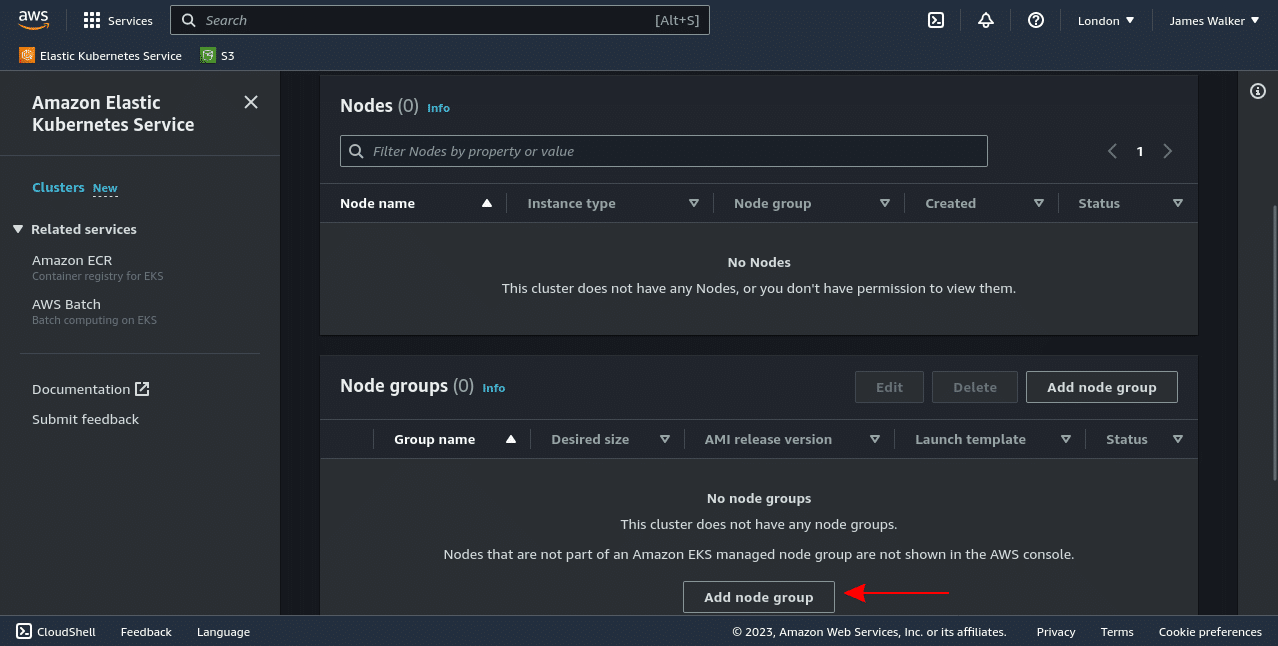This screenshot has width=1278, height=646.
Task: Open the Documentation external link
Action: 90,389
